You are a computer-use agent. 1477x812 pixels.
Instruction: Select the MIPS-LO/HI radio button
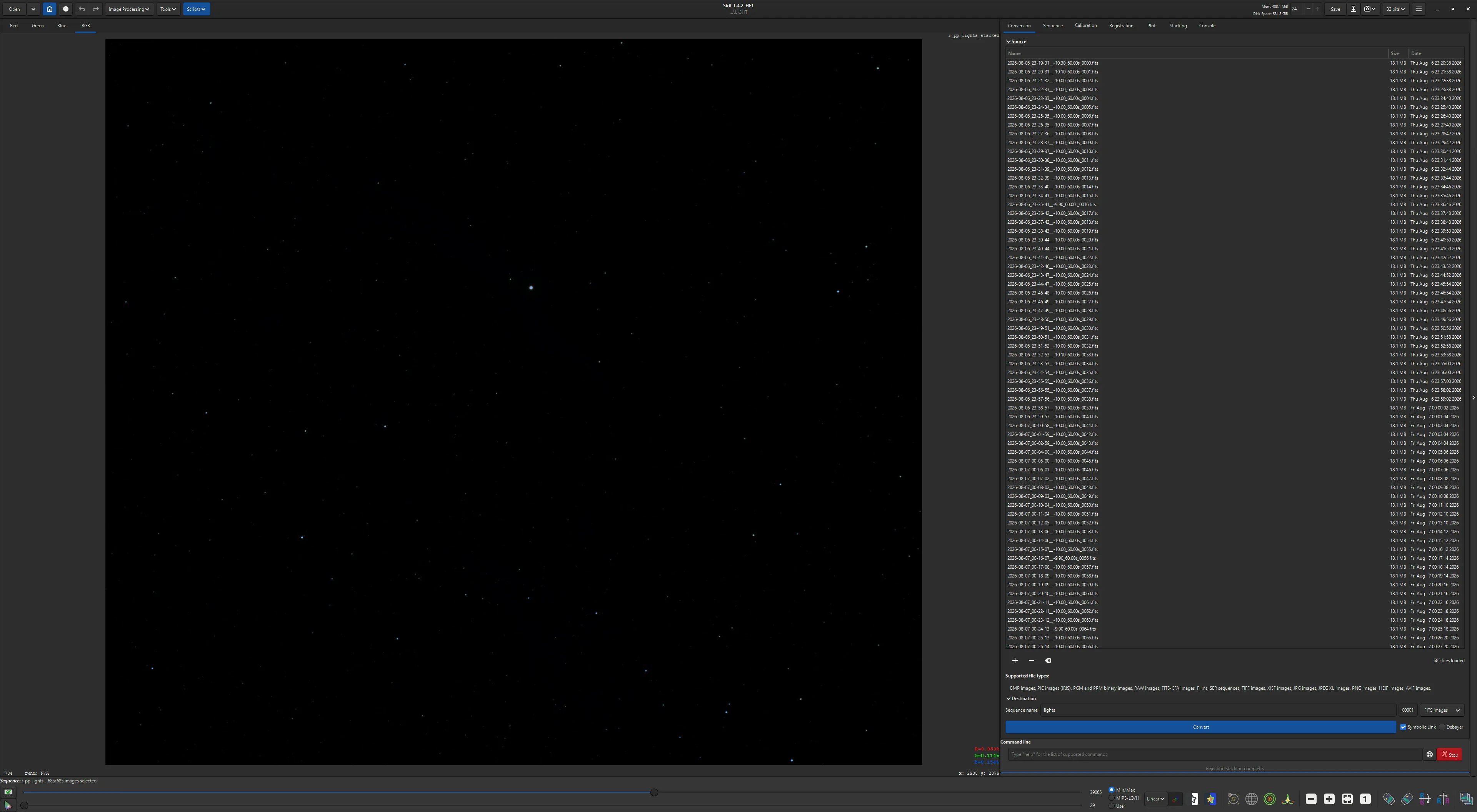point(1111,798)
